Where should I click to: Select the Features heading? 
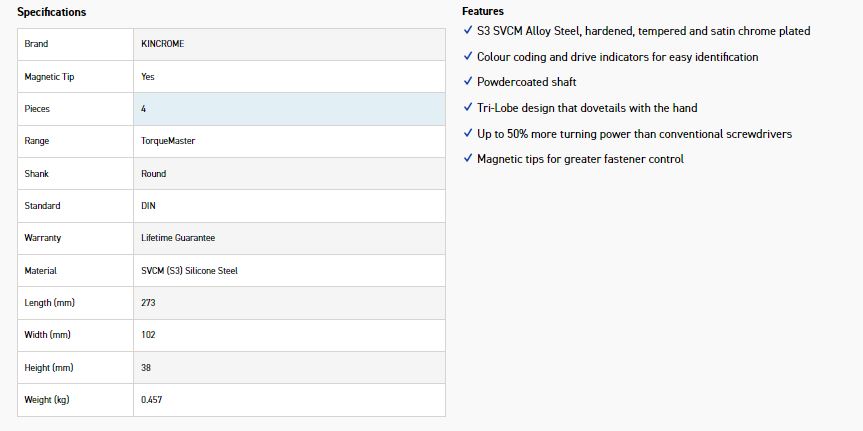(483, 11)
